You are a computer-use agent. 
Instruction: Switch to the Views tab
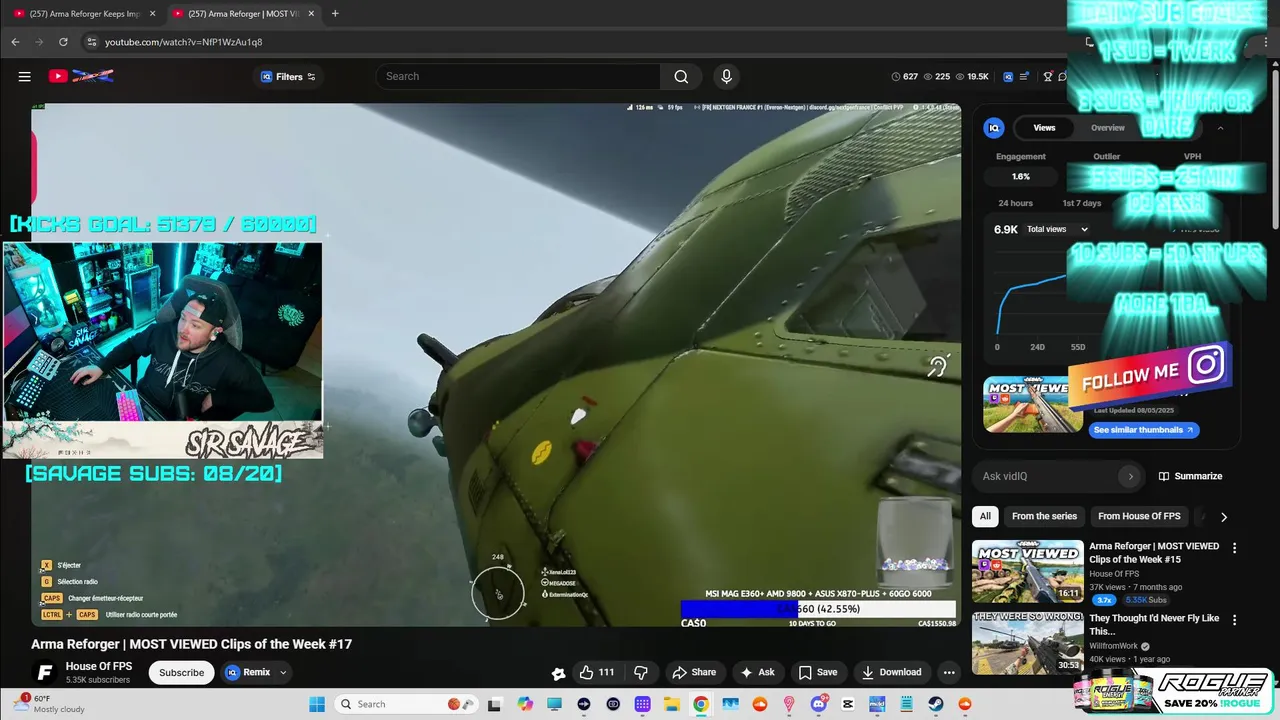point(1044,128)
